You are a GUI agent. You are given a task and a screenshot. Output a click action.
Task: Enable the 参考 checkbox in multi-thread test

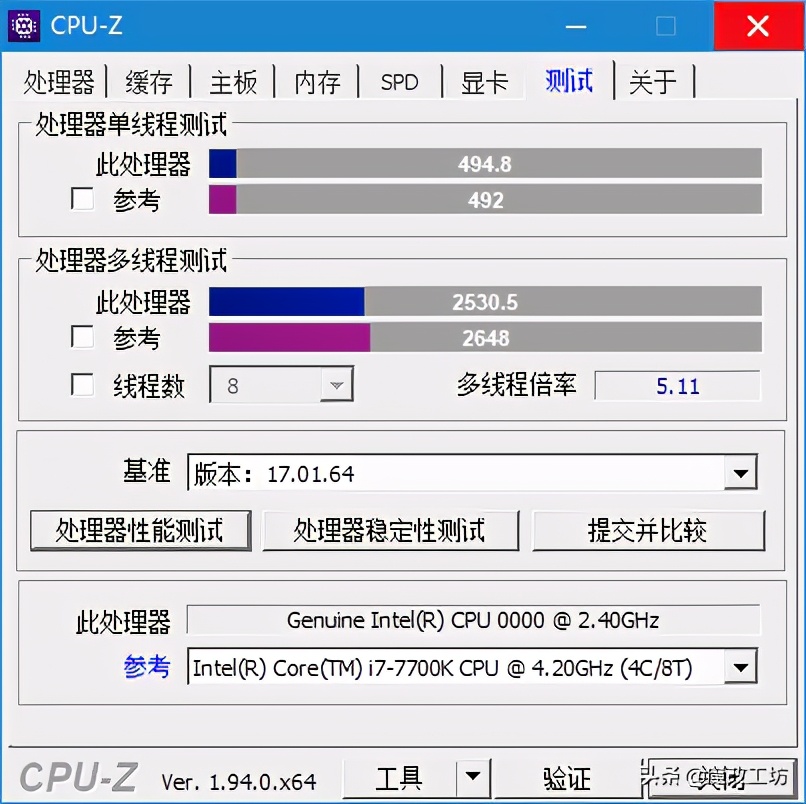pyautogui.click(x=82, y=339)
